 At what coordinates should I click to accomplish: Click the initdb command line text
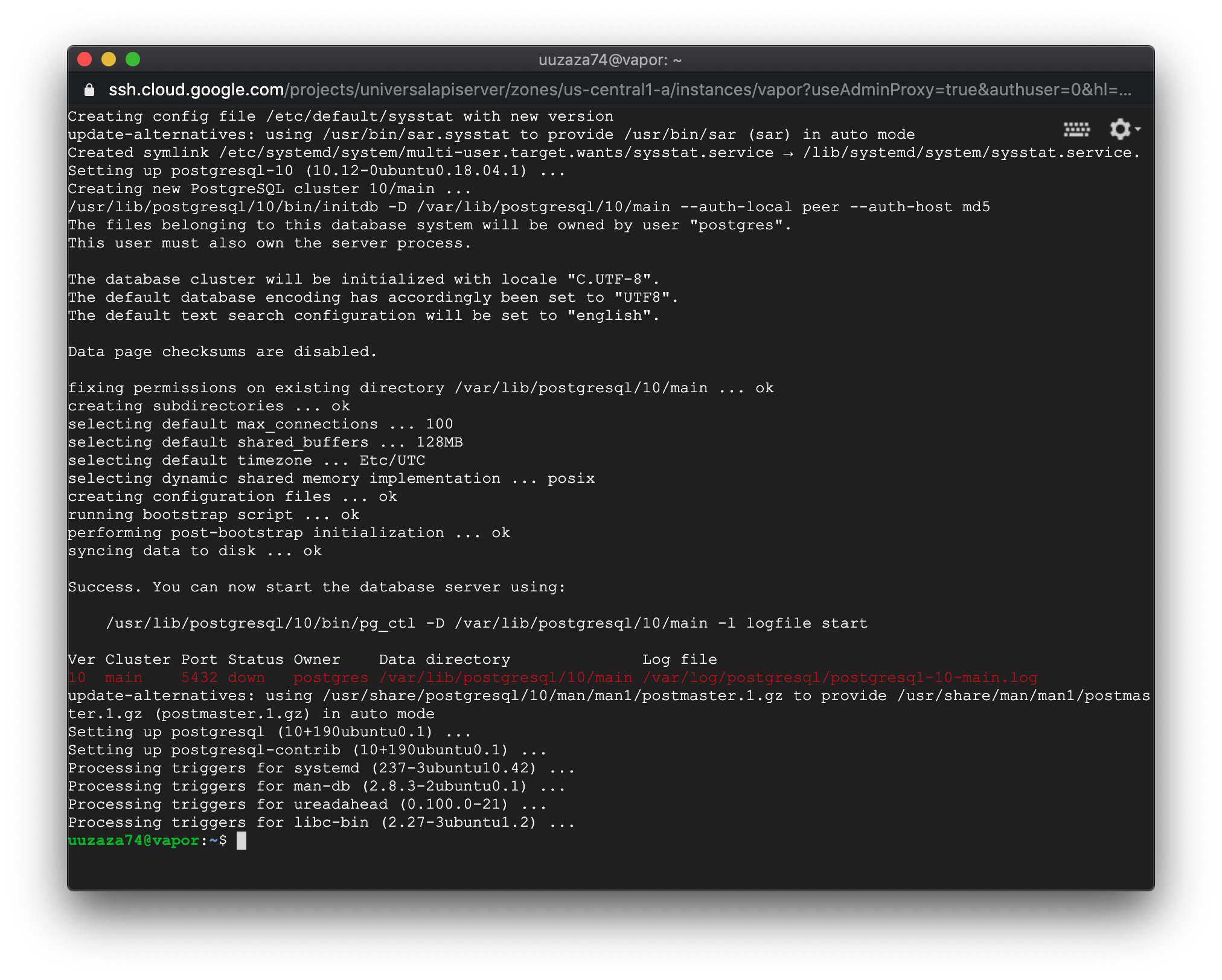pyautogui.click(x=528, y=207)
